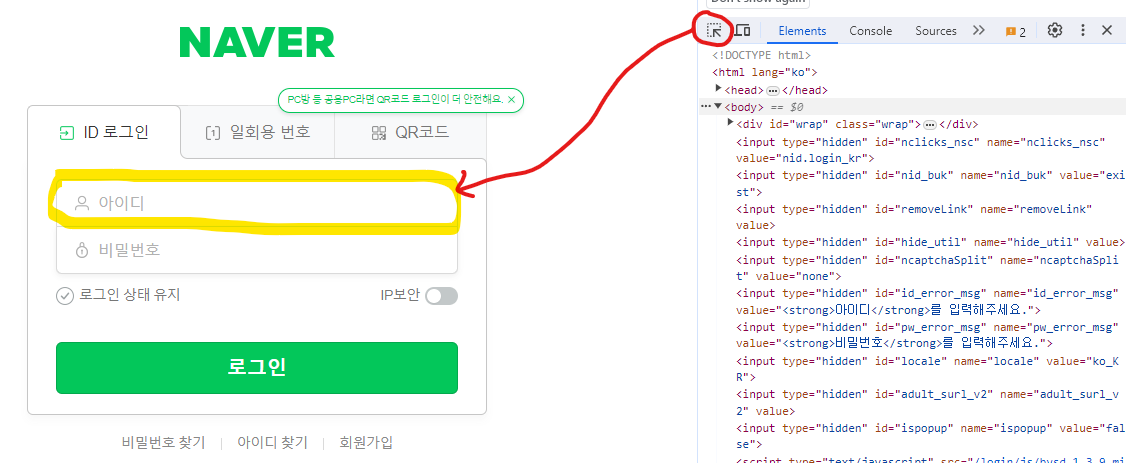
Task: Switch to the Elements tab
Action: point(802,31)
